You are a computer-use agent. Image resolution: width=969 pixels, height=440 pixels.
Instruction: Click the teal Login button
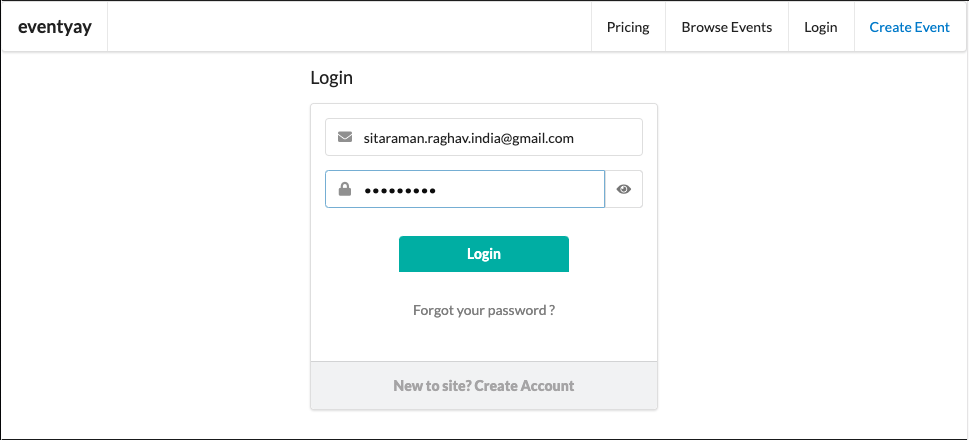tap(484, 254)
